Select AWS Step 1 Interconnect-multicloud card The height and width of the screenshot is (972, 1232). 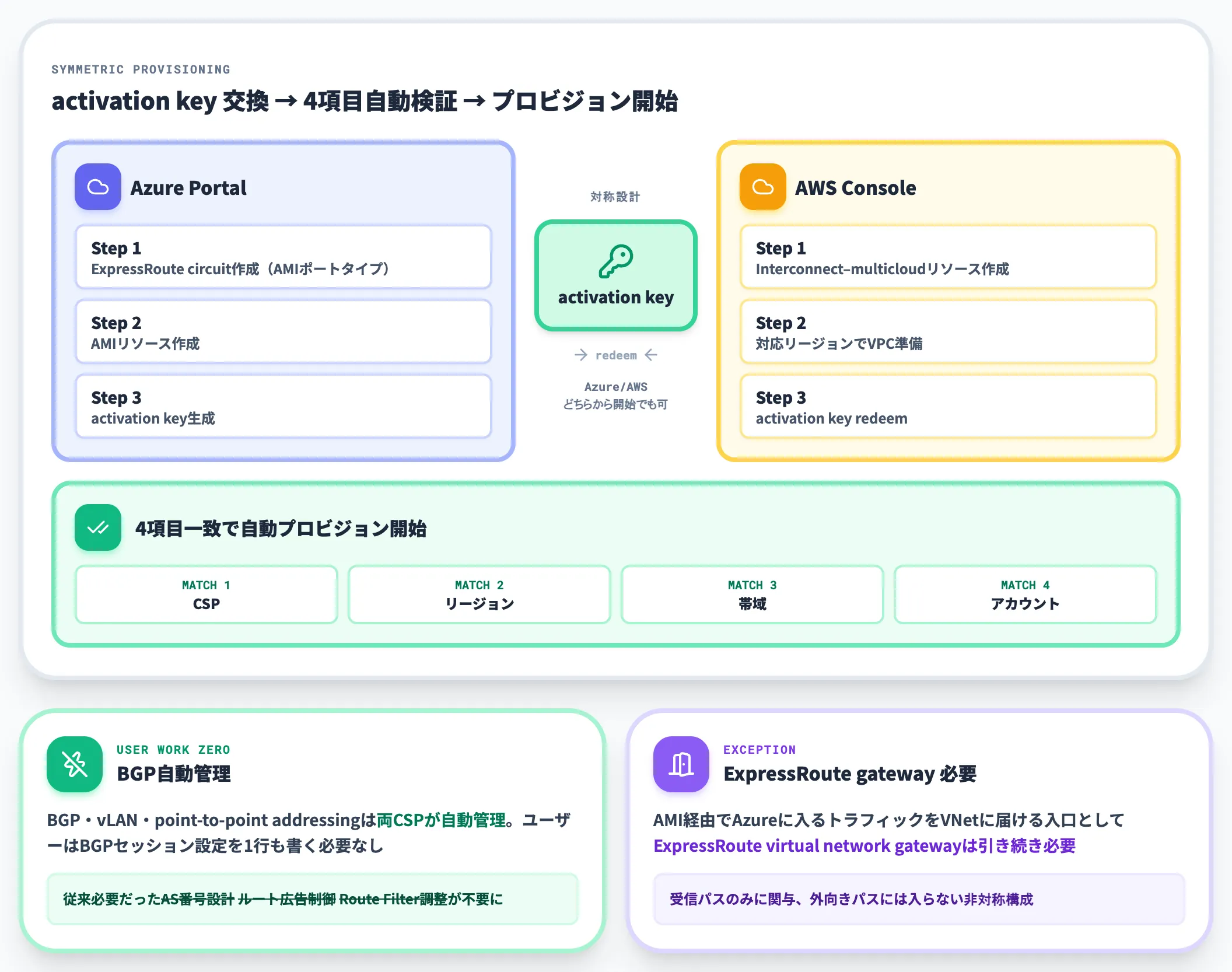pos(949,257)
